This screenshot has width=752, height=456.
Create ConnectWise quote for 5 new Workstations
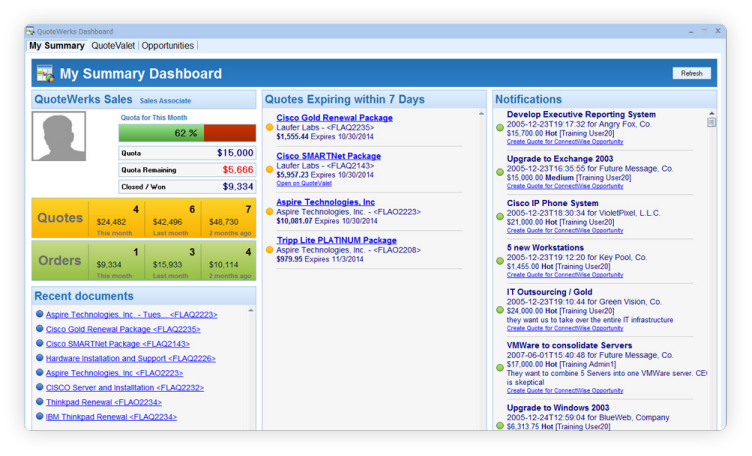click(565, 275)
